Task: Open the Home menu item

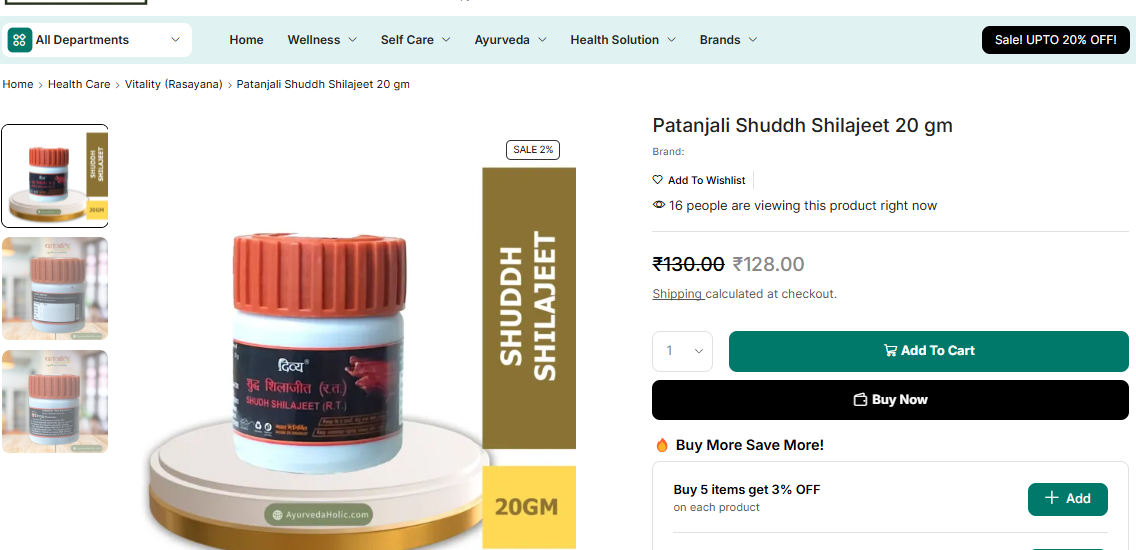Action: click(x=246, y=40)
